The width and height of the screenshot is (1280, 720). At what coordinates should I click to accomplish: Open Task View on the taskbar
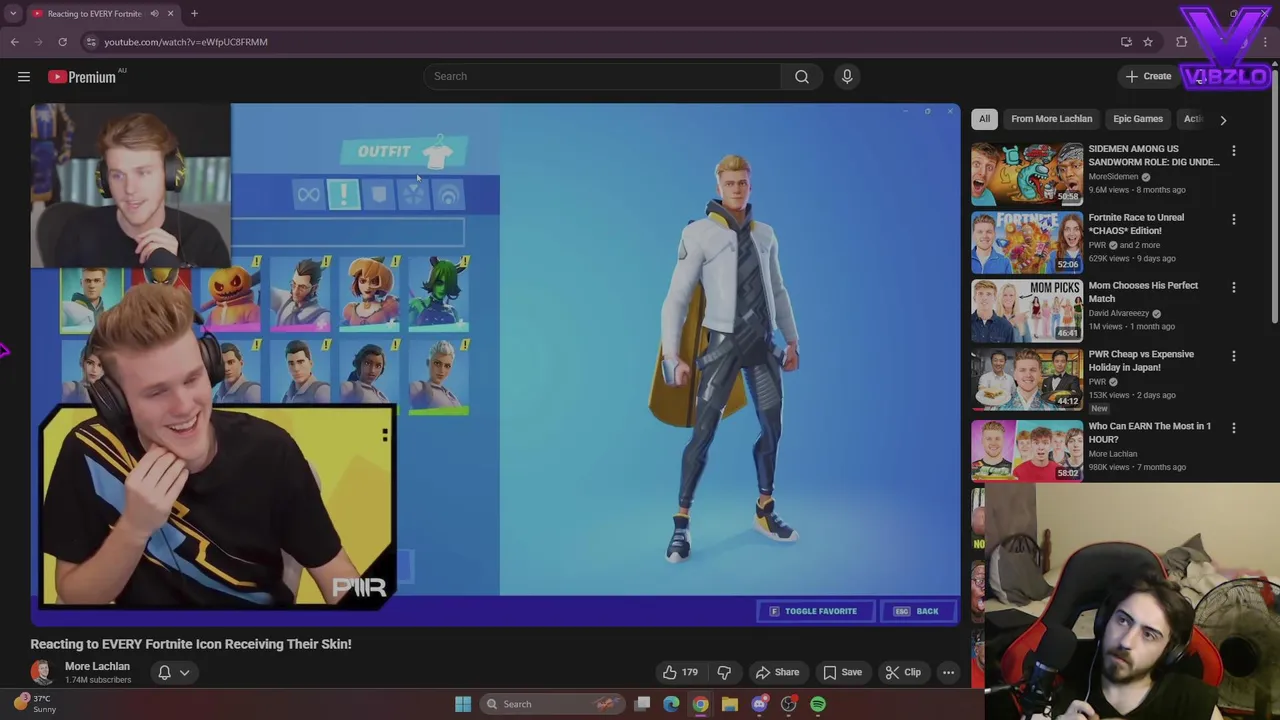pyautogui.click(x=642, y=704)
